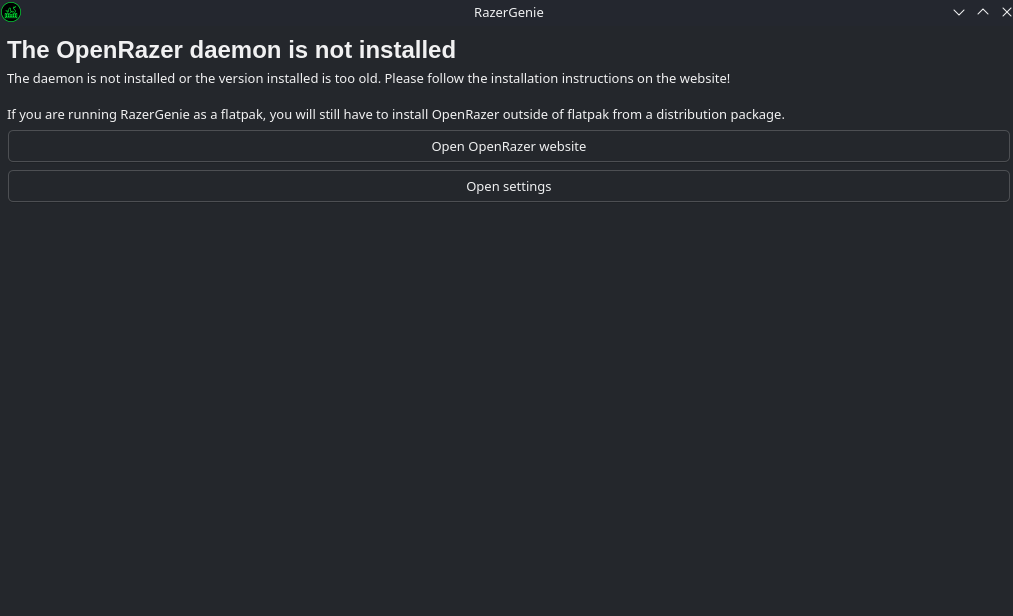Open settings from the error page

point(508,186)
